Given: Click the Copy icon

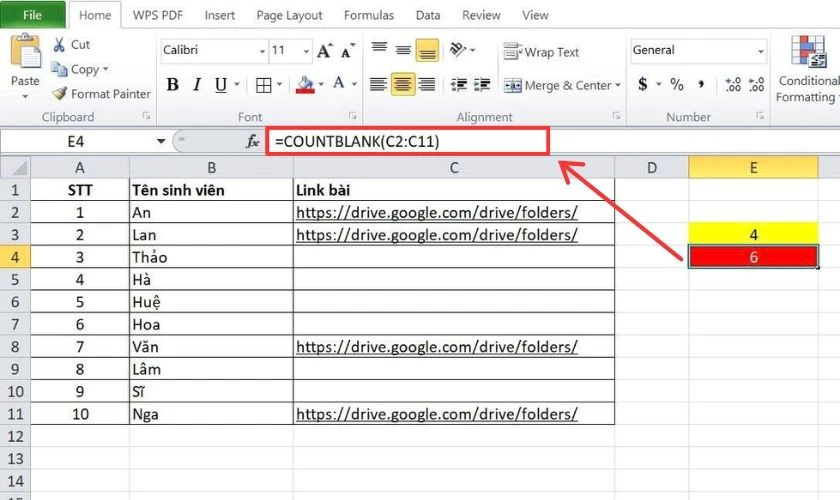Looking at the screenshot, I should click(x=59, y=69).
